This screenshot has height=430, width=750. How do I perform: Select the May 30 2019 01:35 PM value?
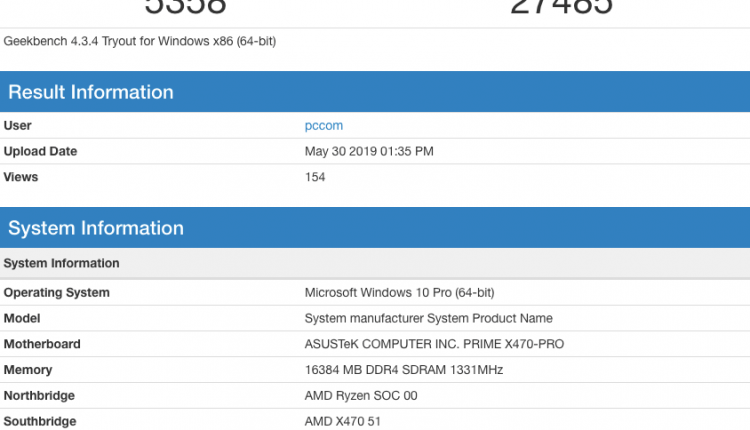pos(369,151)
